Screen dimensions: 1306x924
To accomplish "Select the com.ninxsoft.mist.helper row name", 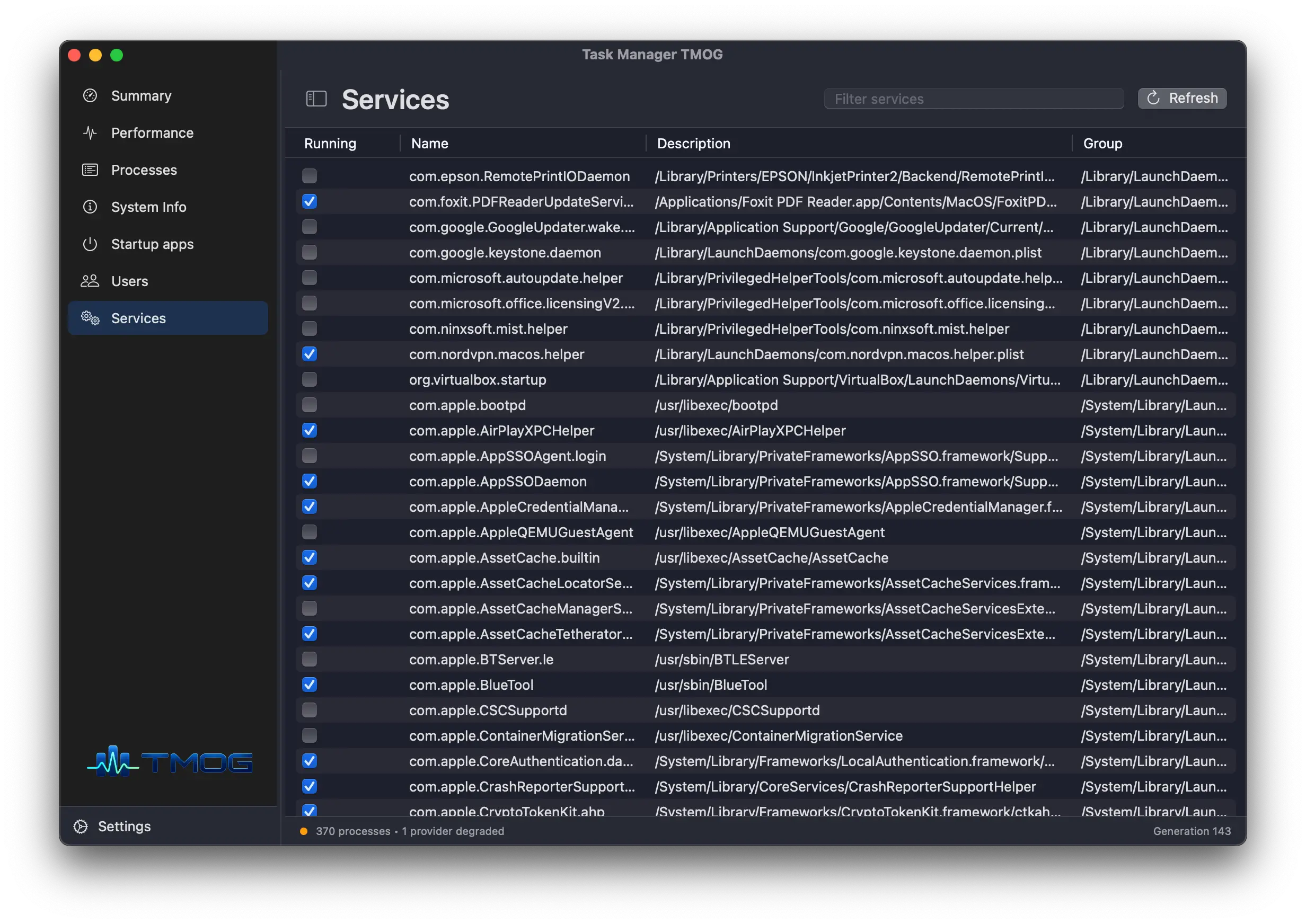I will coord(488,329).
